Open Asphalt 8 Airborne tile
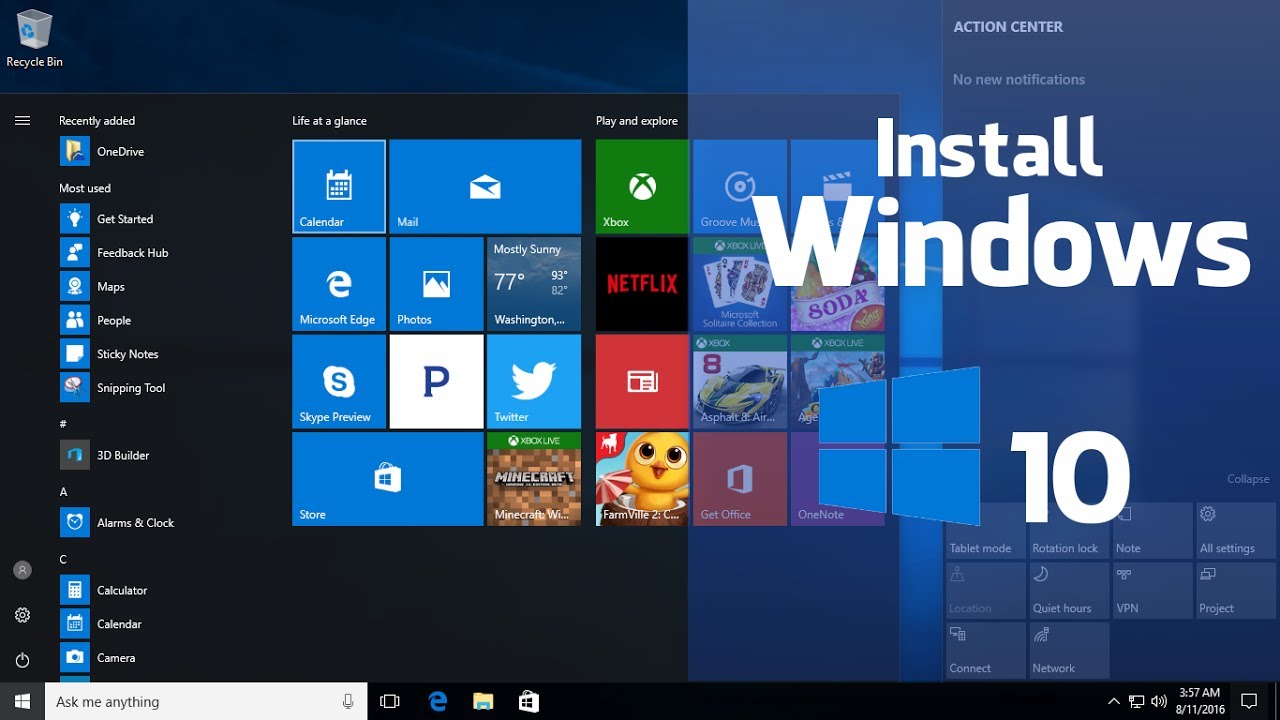The image size is (1280, 720). (740, 381)
